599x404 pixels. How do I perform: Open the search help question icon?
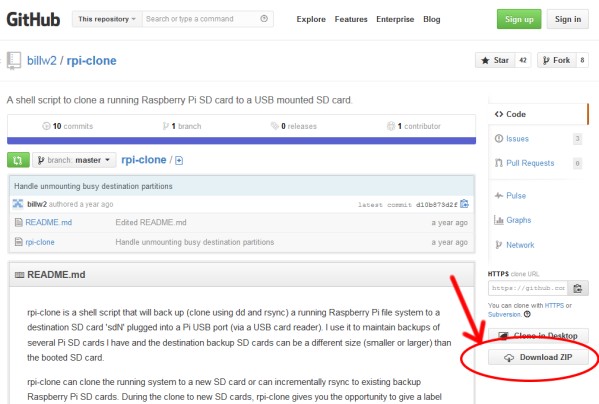pos(264,19)
